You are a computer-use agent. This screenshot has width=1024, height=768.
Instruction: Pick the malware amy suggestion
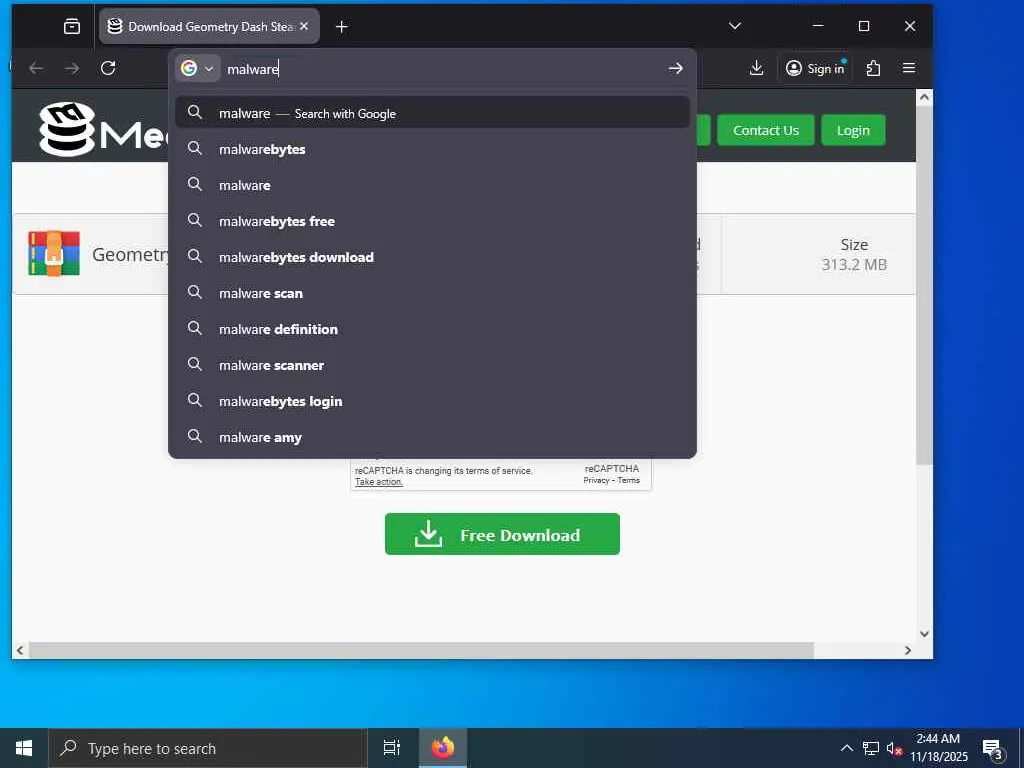432,437
